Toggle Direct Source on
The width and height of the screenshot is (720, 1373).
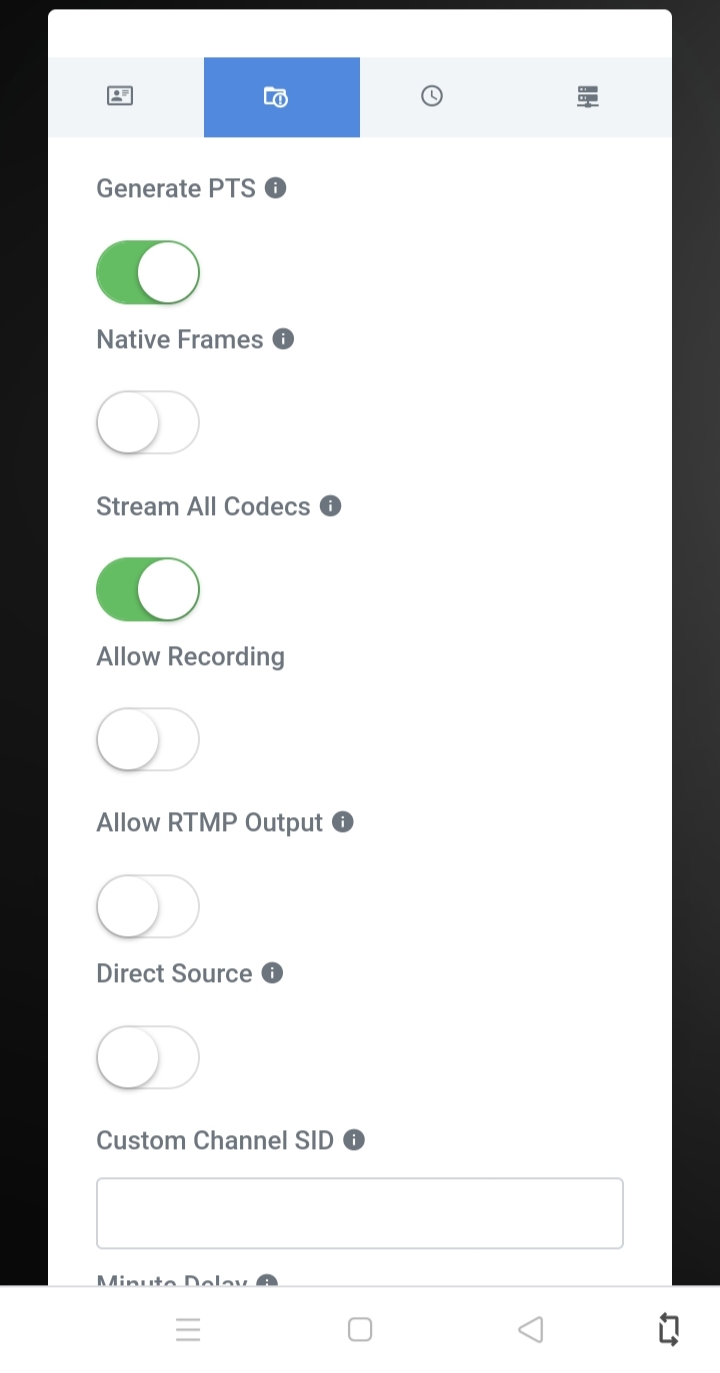pyautogui.click(x=148, y=1057)
